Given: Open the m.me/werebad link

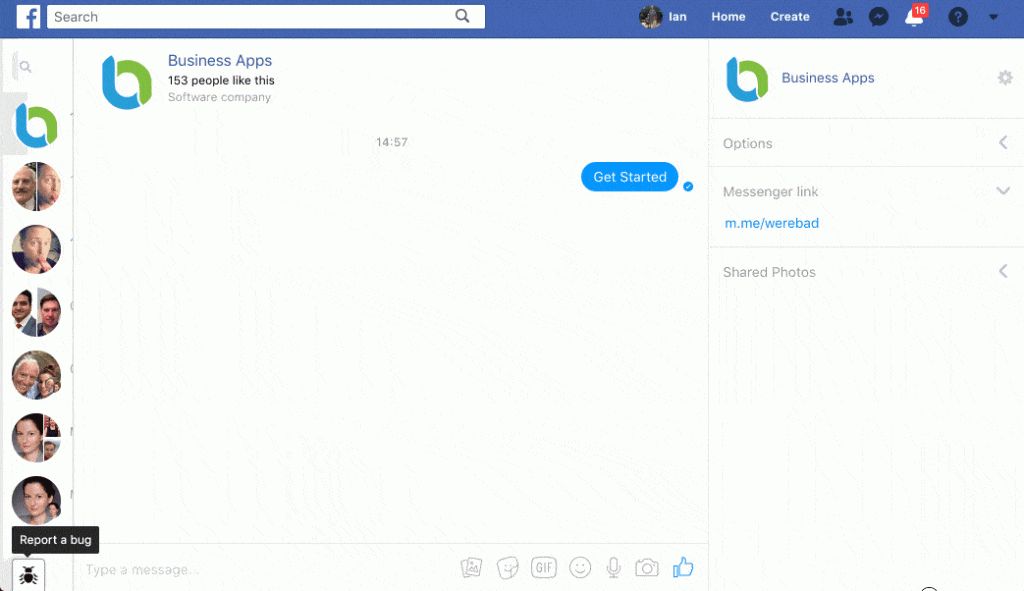Looking at the screenshot, I should tap(771, 223).
